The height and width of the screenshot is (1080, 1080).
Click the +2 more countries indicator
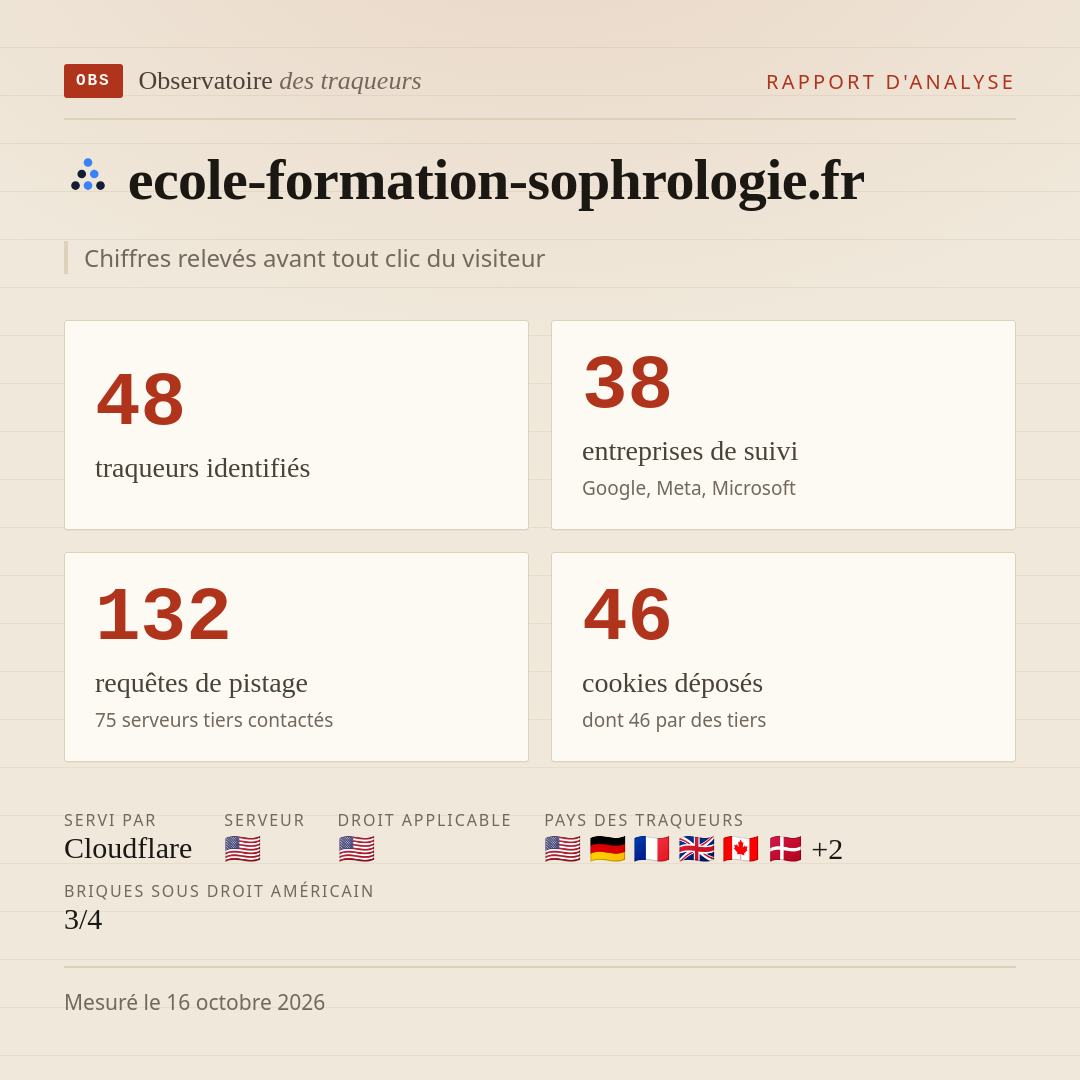(x=827, y=849)
